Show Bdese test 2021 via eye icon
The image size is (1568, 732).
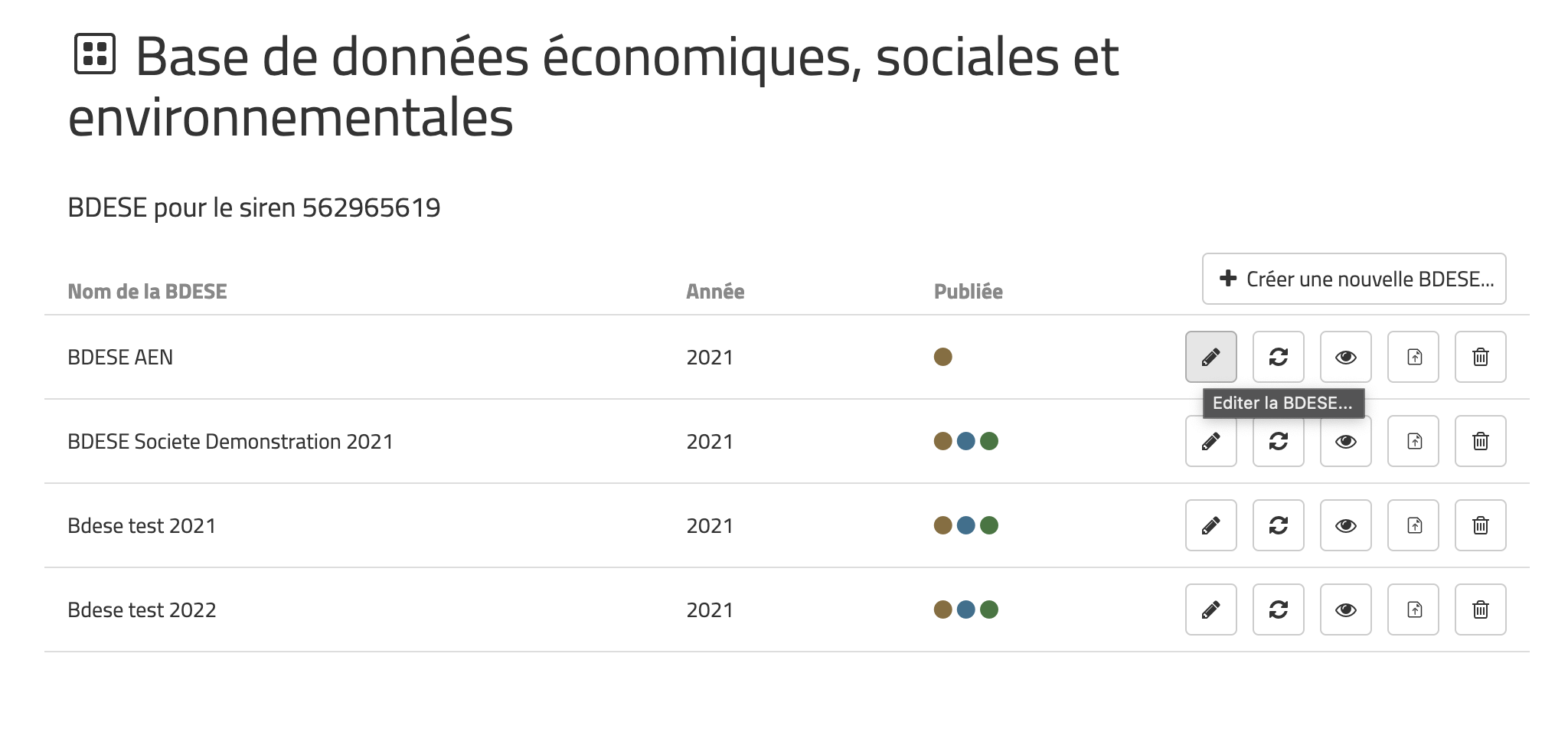tap(1345, 525)
